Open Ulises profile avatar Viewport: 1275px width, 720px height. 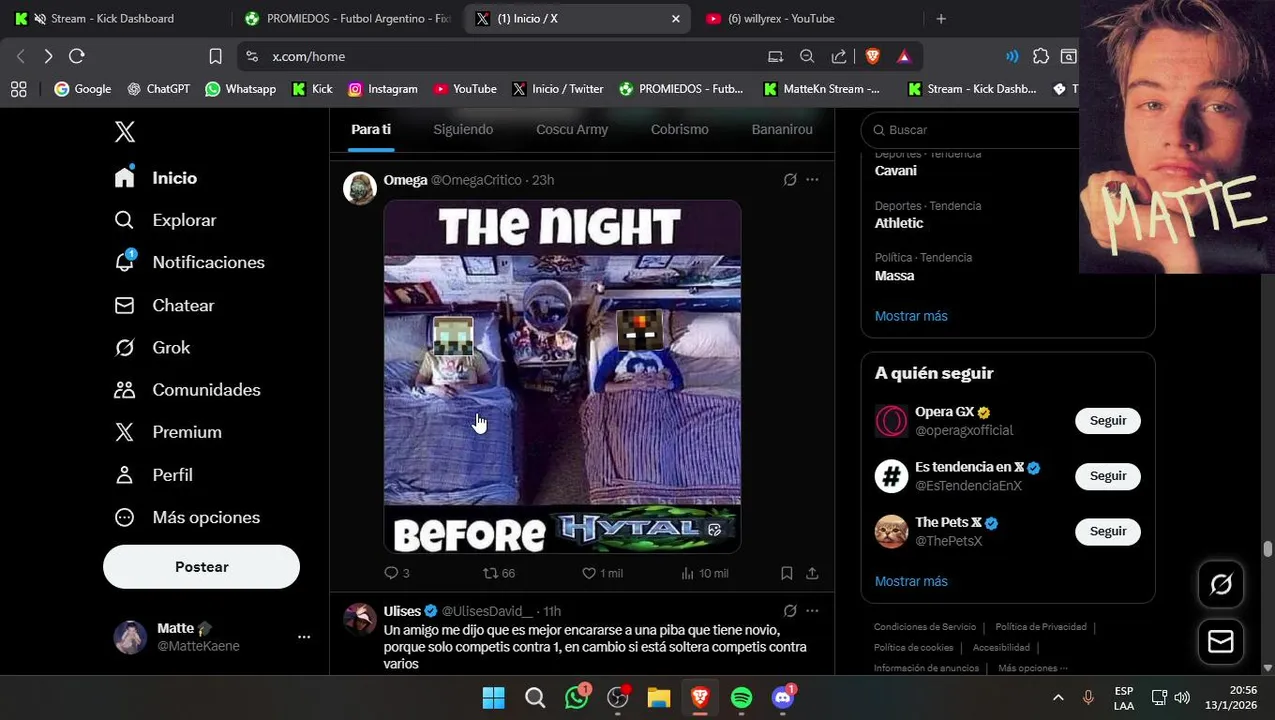tap(360, 619)
